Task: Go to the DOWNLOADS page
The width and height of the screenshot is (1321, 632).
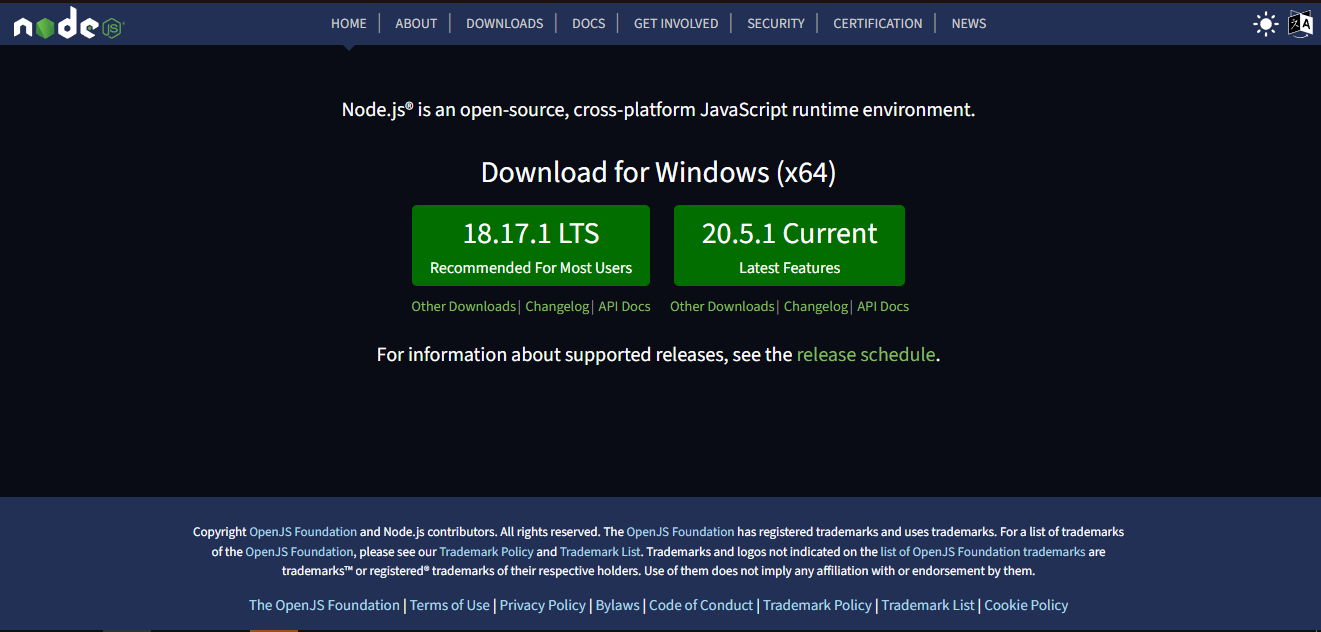Action: coord(504,23)
